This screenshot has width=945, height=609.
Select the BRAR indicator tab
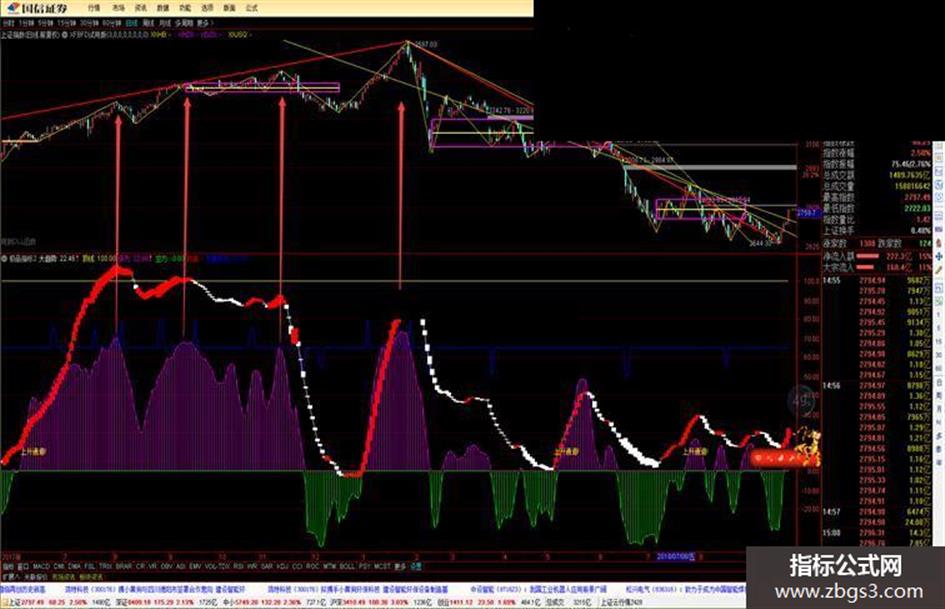124,567
